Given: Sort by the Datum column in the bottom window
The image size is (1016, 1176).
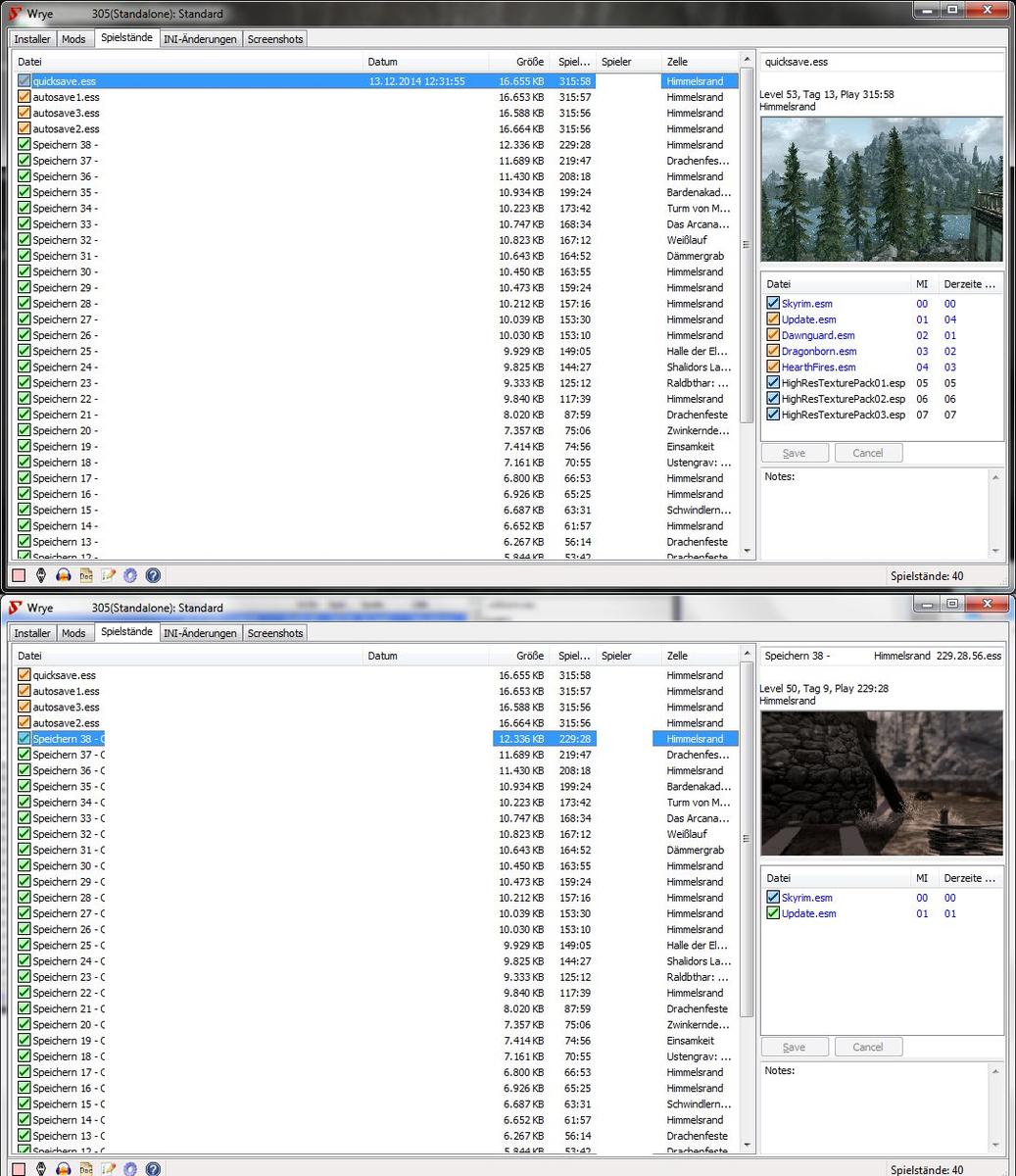Looking at the screenshot, I should (x=382, y=656).
